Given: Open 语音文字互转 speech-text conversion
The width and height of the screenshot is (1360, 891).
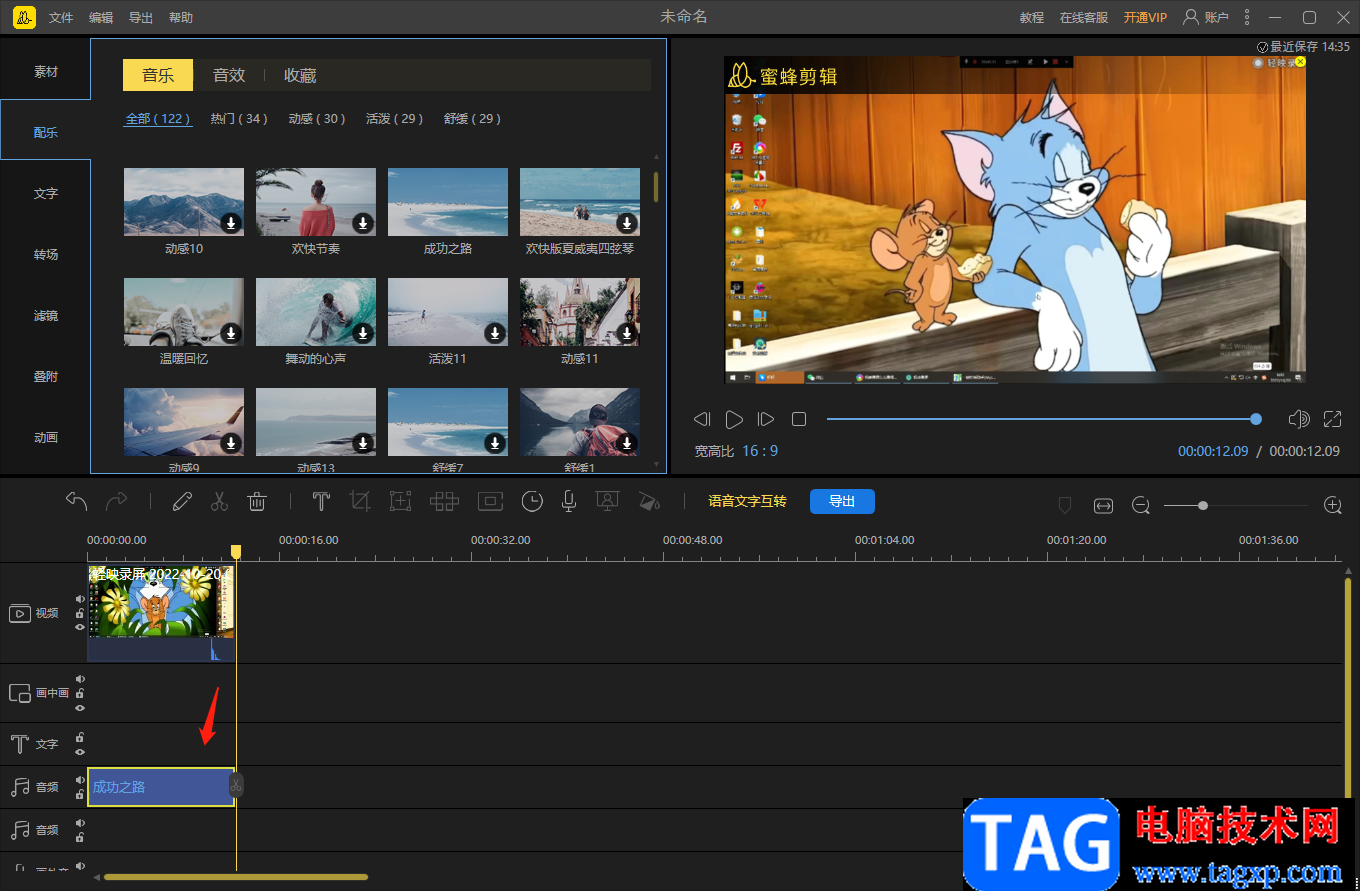Looking at the screenshot, I should point(748,501).
